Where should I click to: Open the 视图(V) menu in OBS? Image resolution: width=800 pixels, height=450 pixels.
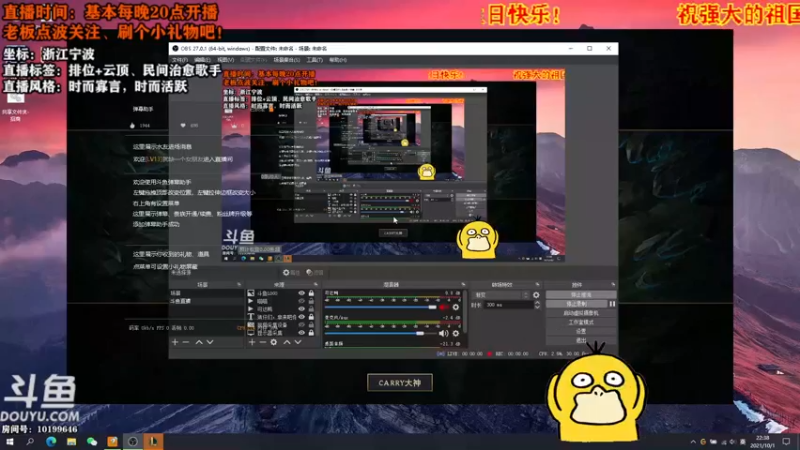[226, 60]
